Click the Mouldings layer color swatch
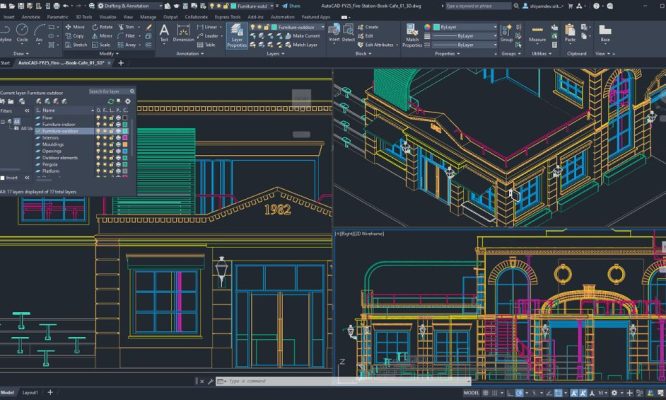666x400 pixels. [123, 144]
